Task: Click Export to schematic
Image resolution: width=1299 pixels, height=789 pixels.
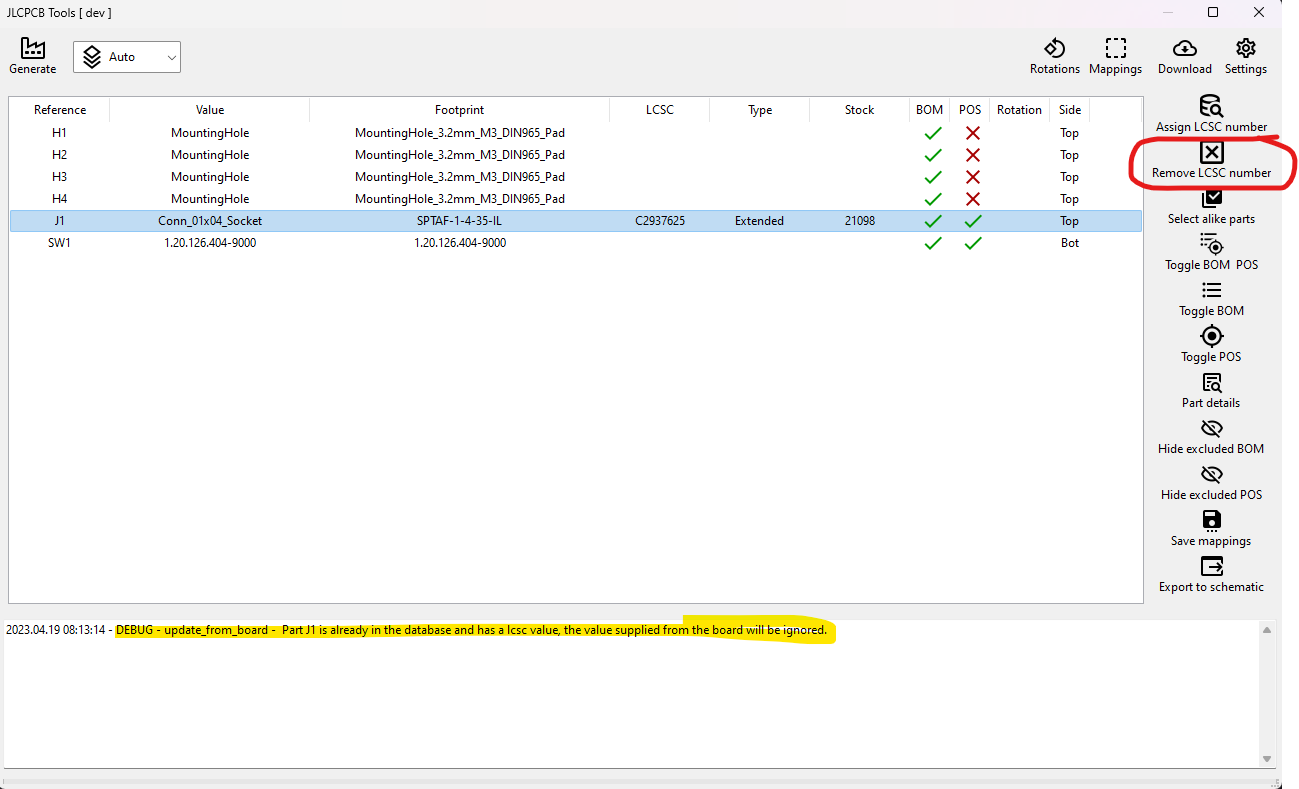Action: (1211, 574)
